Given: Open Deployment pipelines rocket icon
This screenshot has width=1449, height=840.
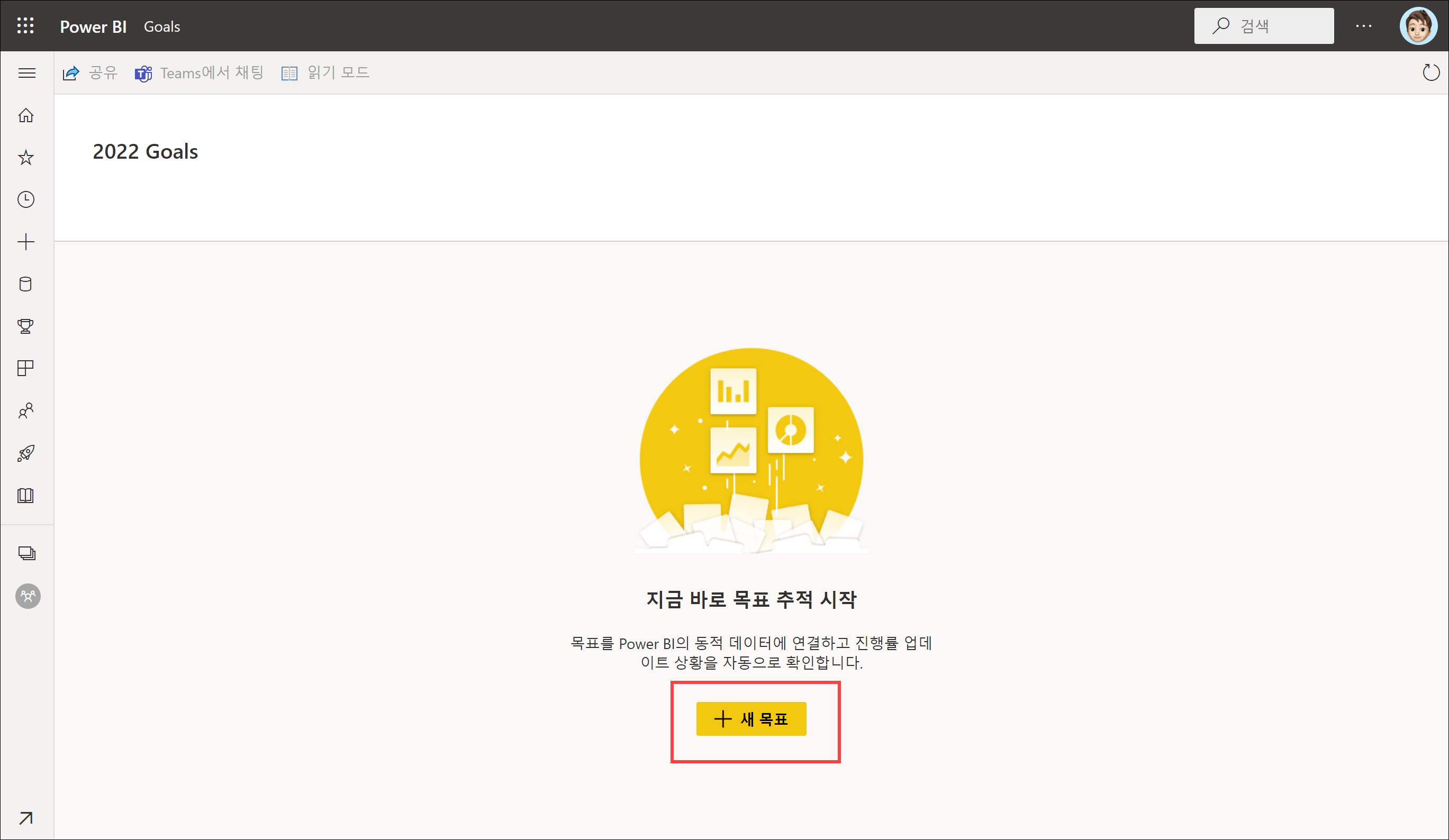Looking at the screenshot, I should click(26, 453).
